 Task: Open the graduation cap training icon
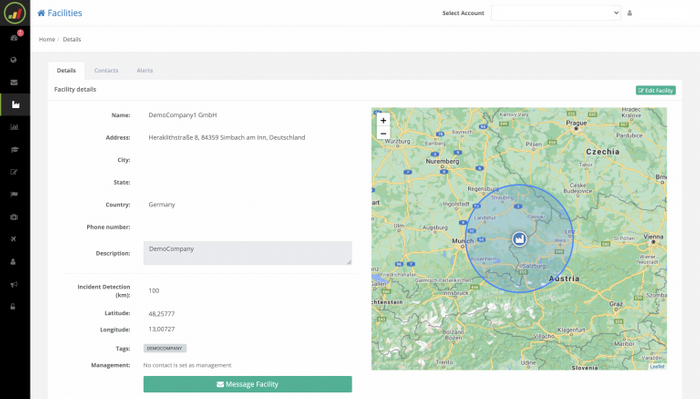coord(14,150)
